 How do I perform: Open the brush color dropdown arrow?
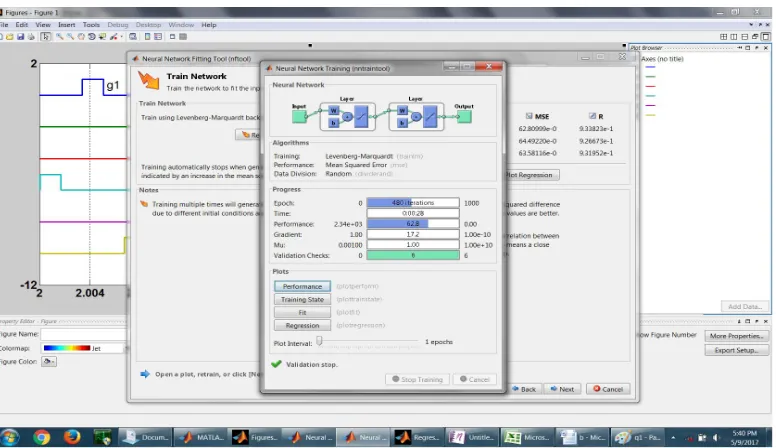click(121, 37)
